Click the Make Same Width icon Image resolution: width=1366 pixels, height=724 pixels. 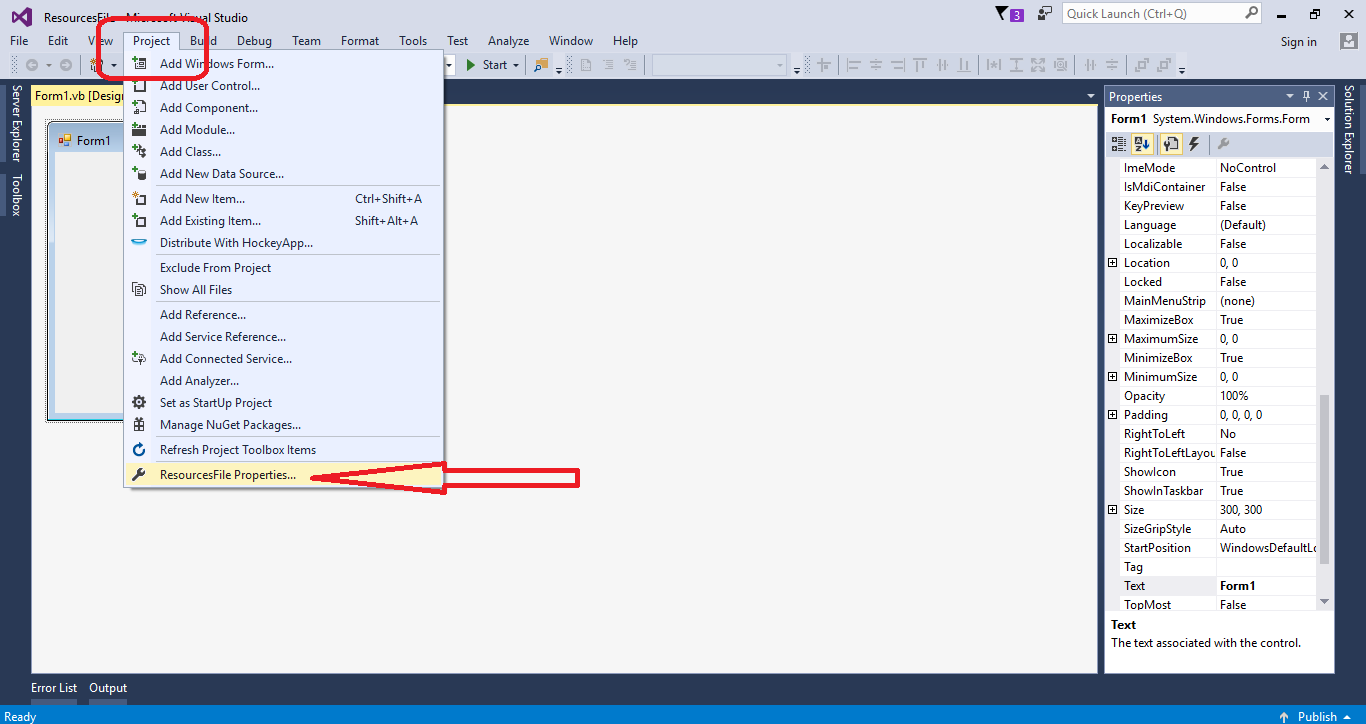(x=994, y=65)
